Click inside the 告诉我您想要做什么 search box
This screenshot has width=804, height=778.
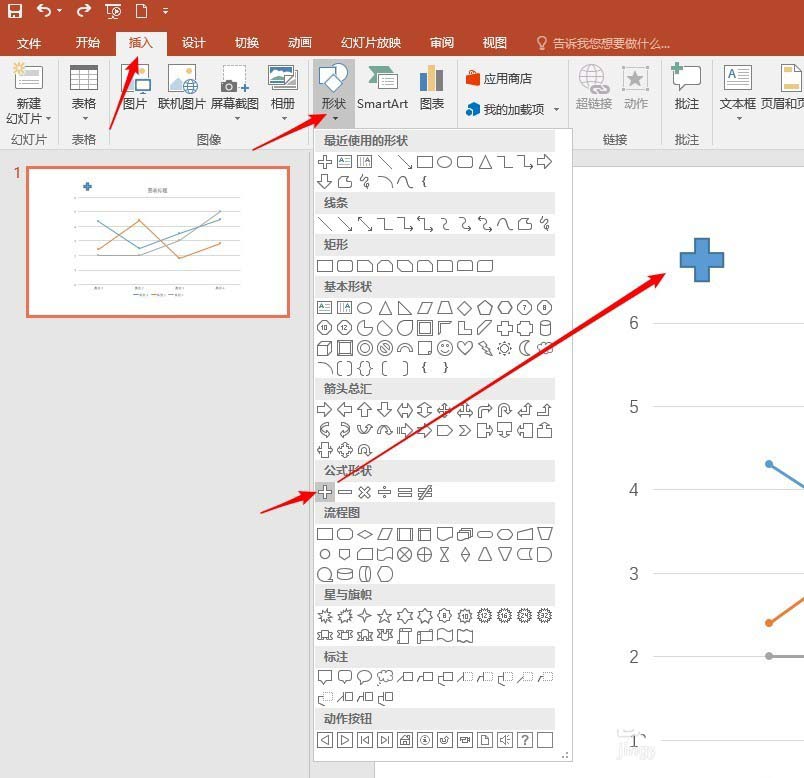point(604,43)
